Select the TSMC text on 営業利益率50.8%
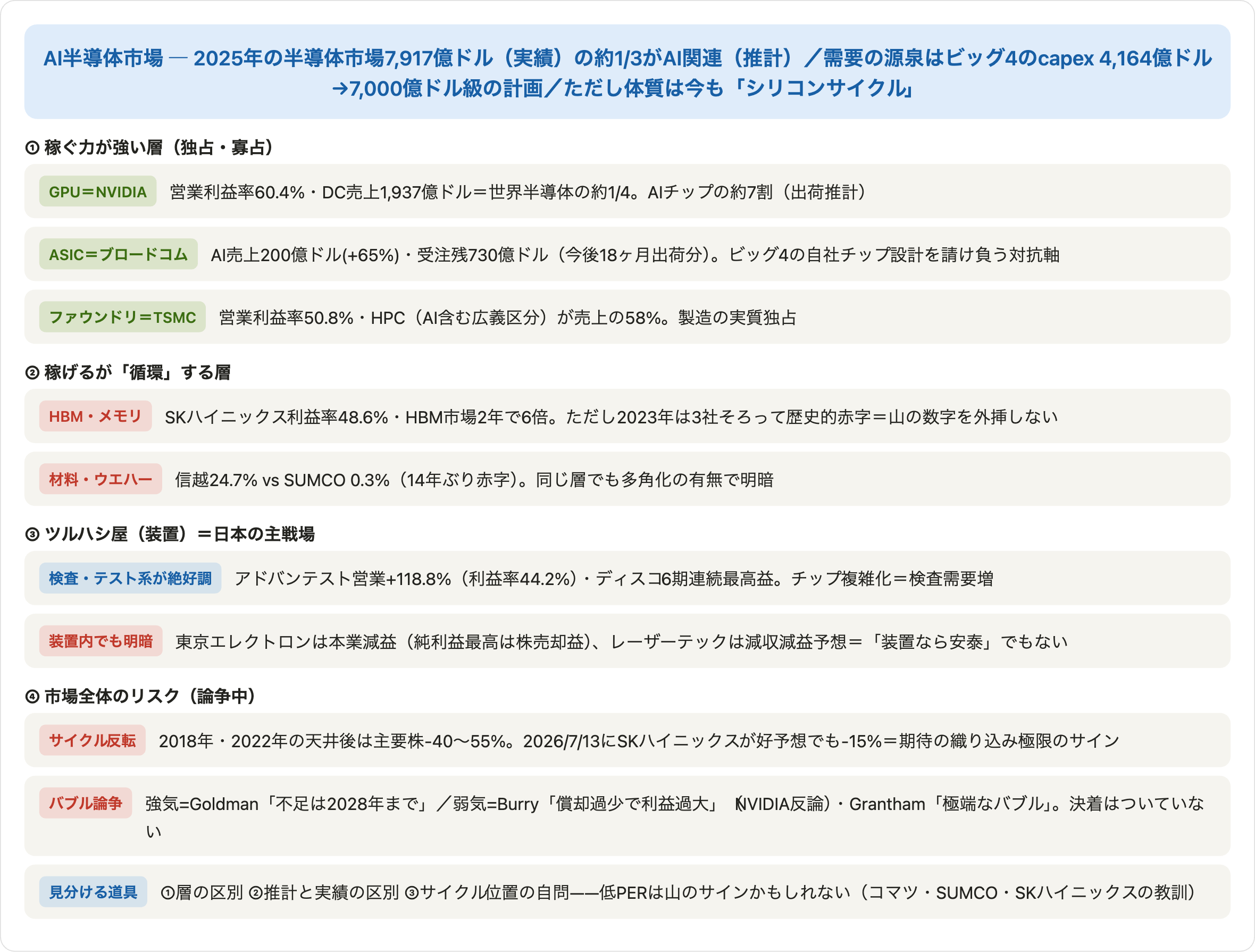 [508, 318]
